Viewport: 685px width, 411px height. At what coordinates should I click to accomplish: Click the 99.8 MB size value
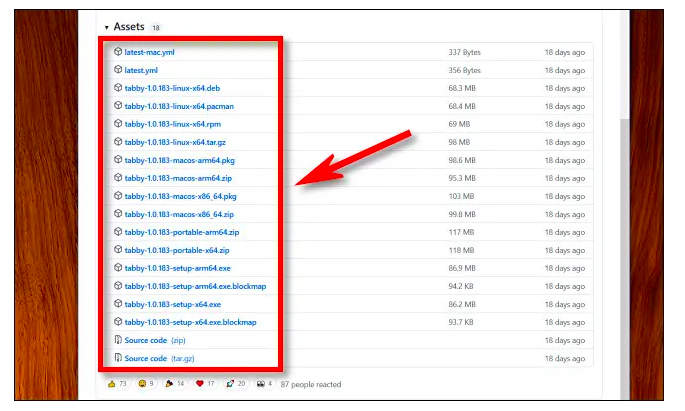pos(462,214)
